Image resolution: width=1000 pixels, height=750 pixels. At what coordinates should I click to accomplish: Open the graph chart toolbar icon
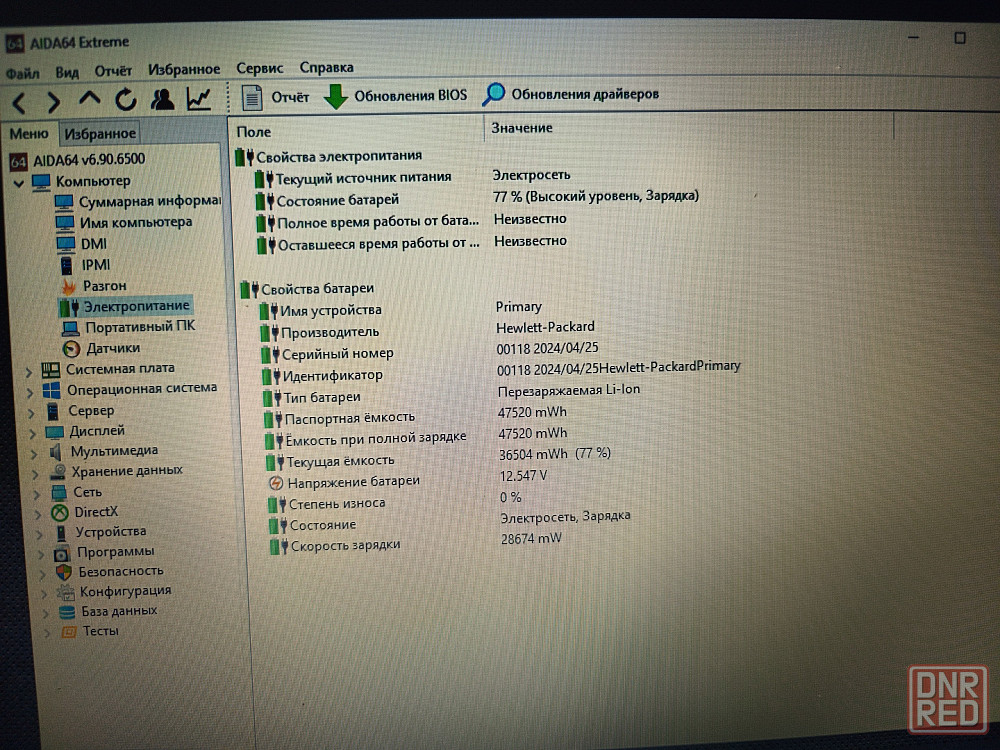[x=198, y=99]
